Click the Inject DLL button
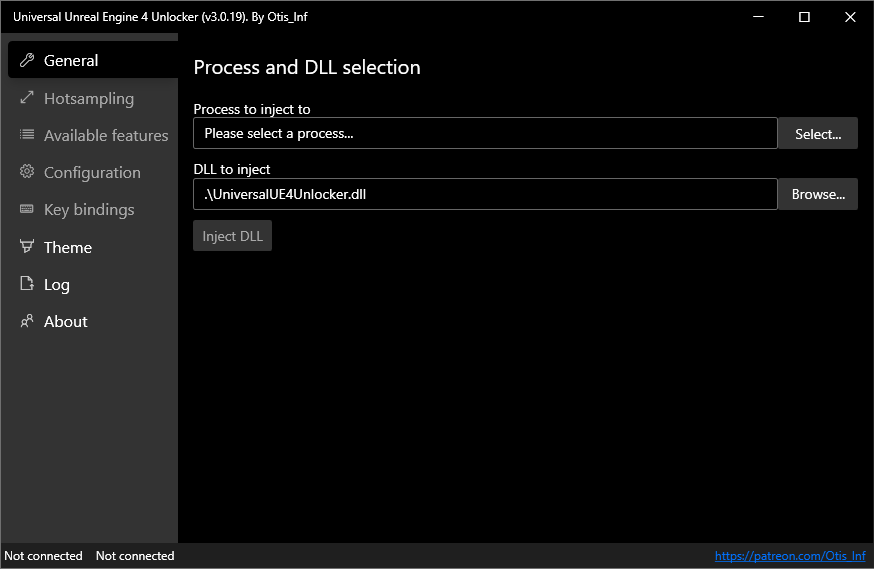Image resolution: width=874 pixels, height=569 pixels. click(232, 236)
